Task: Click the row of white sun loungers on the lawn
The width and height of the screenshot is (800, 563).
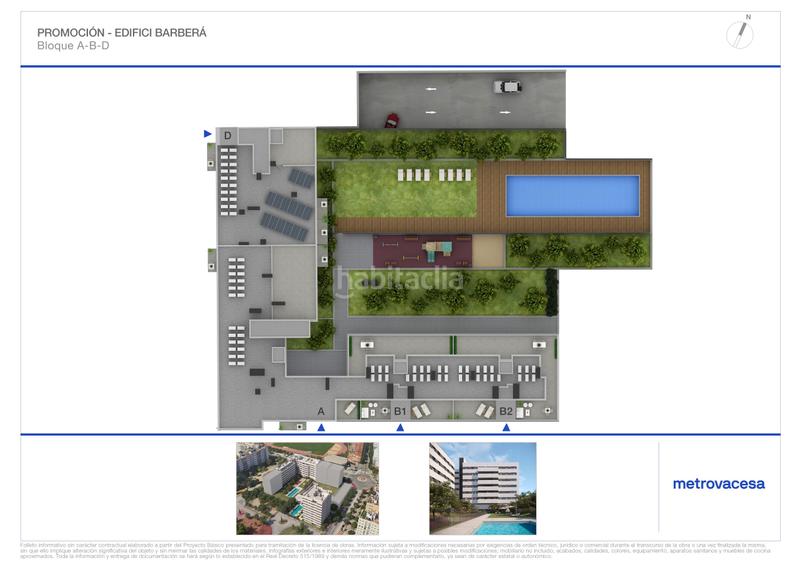Action: click(x=434, y=174)
